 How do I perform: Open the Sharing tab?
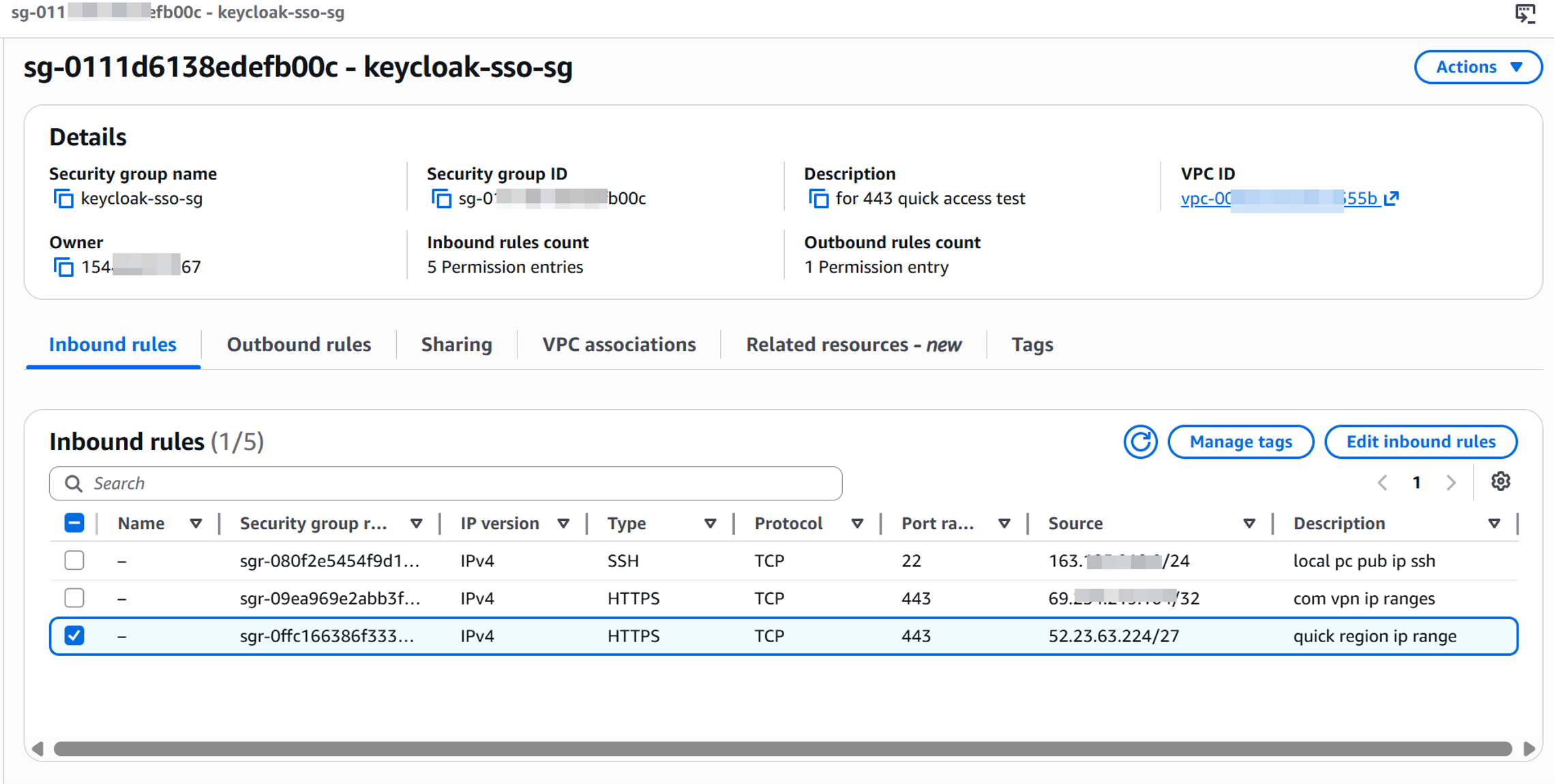457,345
